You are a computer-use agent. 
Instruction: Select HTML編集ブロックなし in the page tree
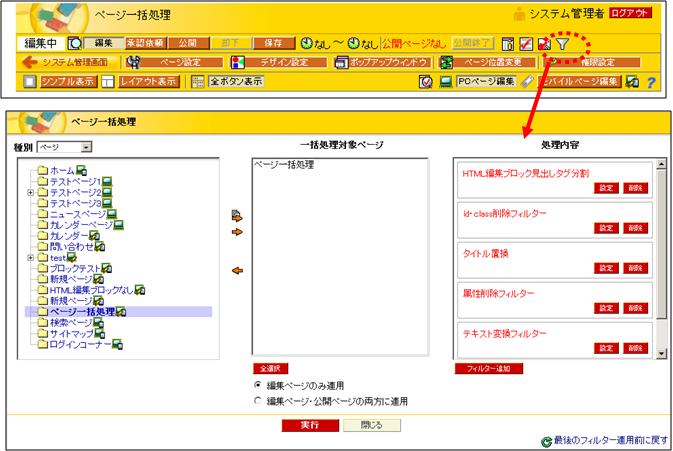(91, 290)
